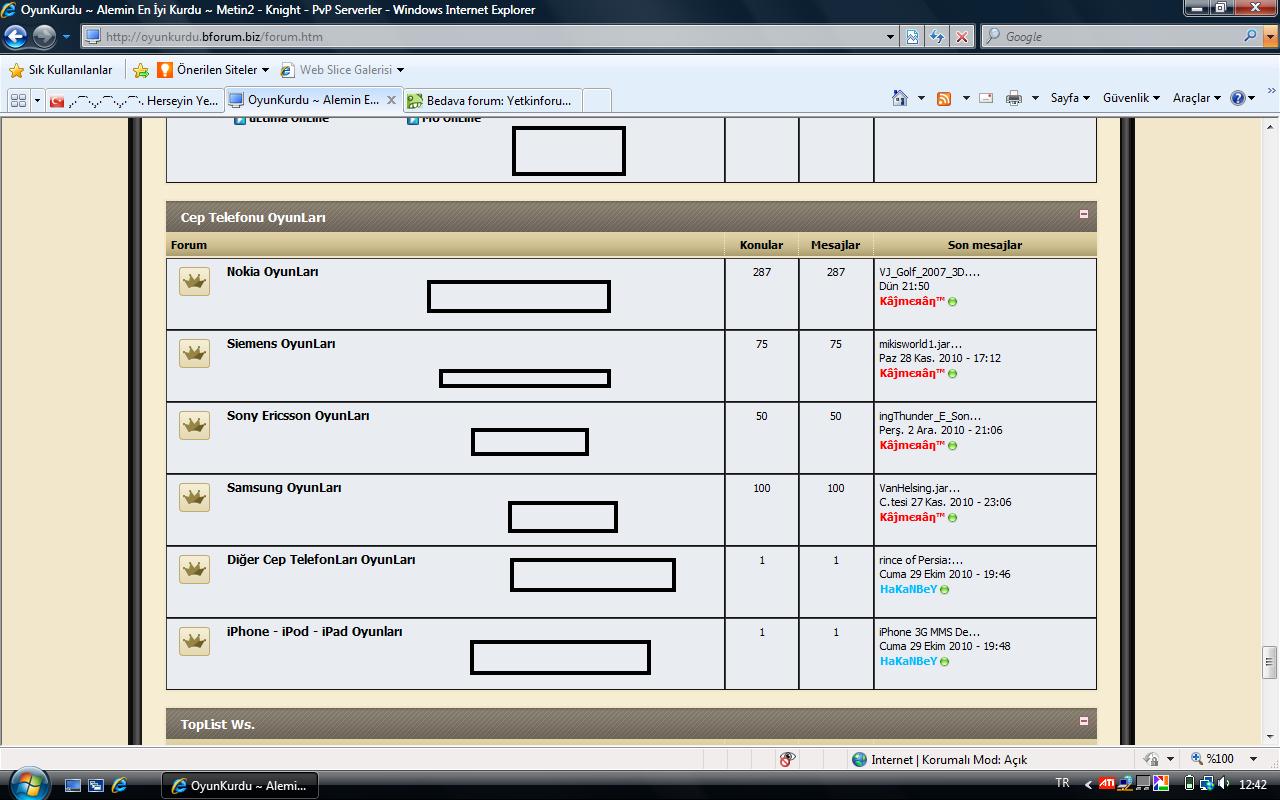Switch to Herseyin Ye... tab

click(134, 101)
